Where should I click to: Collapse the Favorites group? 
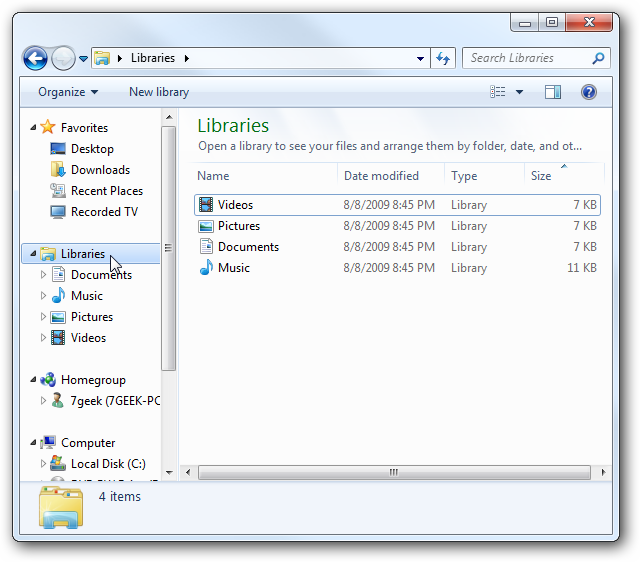(33, 128)
